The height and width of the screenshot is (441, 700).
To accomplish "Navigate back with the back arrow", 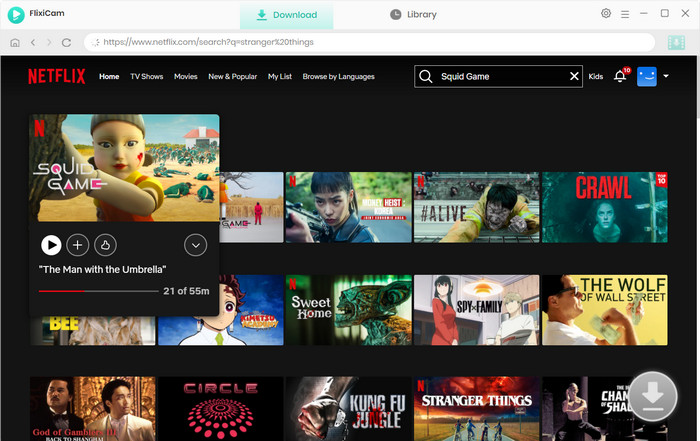I will click(33, 42).
